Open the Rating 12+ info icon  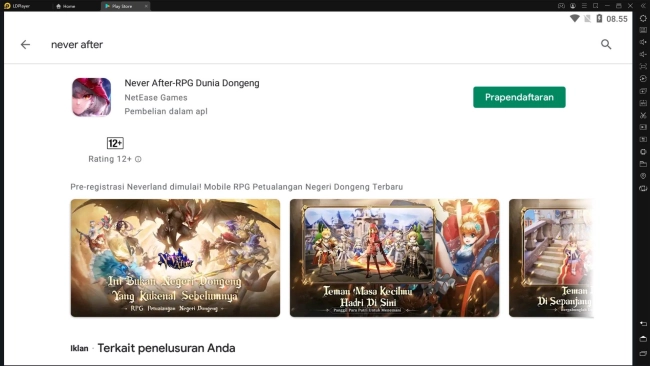[x=138, y=159]
